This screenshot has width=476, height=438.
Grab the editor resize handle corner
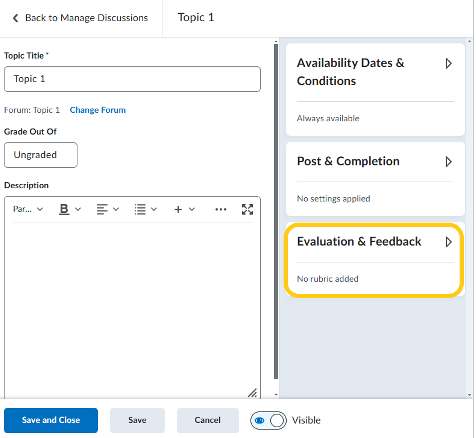(x=252, y=393)
